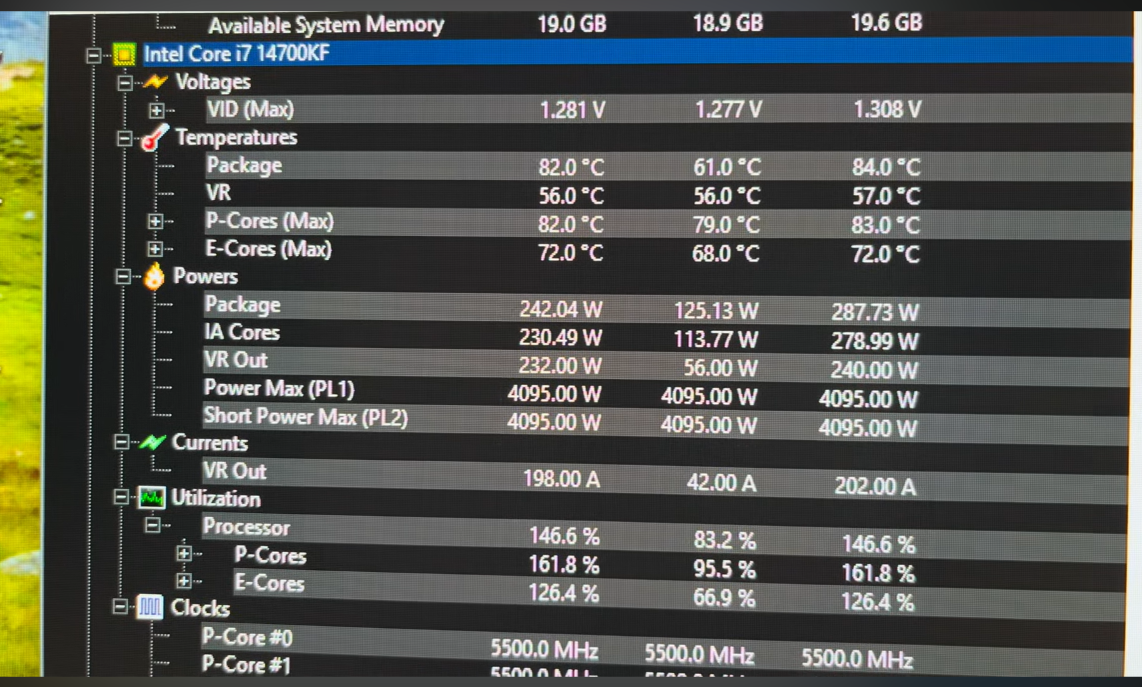Collapse the Utilization section
1142x687 pixels.
(x=121, y=498)
